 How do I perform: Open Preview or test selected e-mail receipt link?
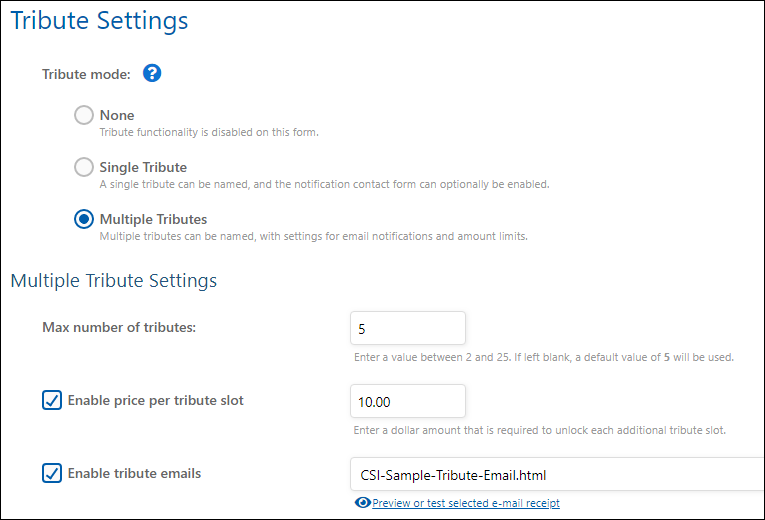465,503
